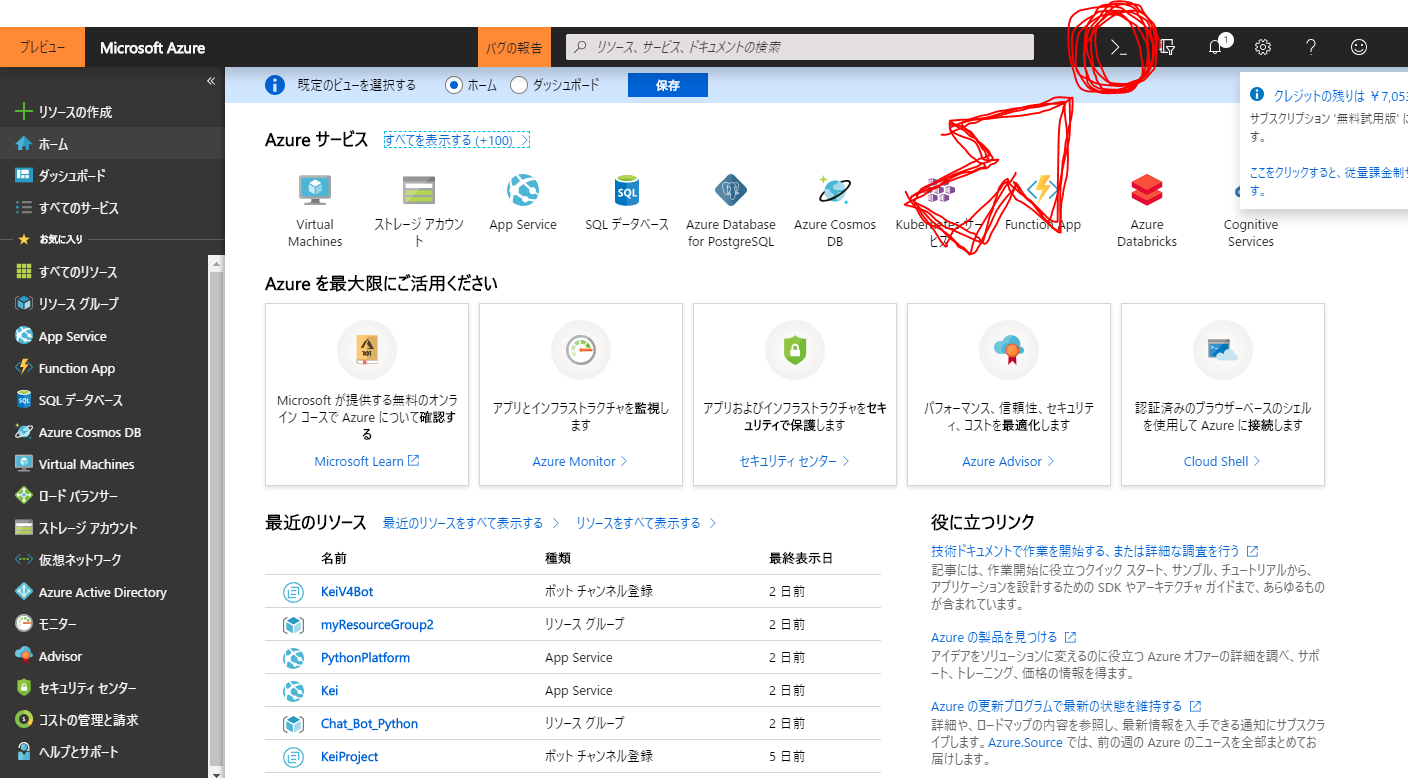Select the ダッシュボード radio button
Image resolution: width=1408 pixels, height=778 pixels.
[519, 85]
